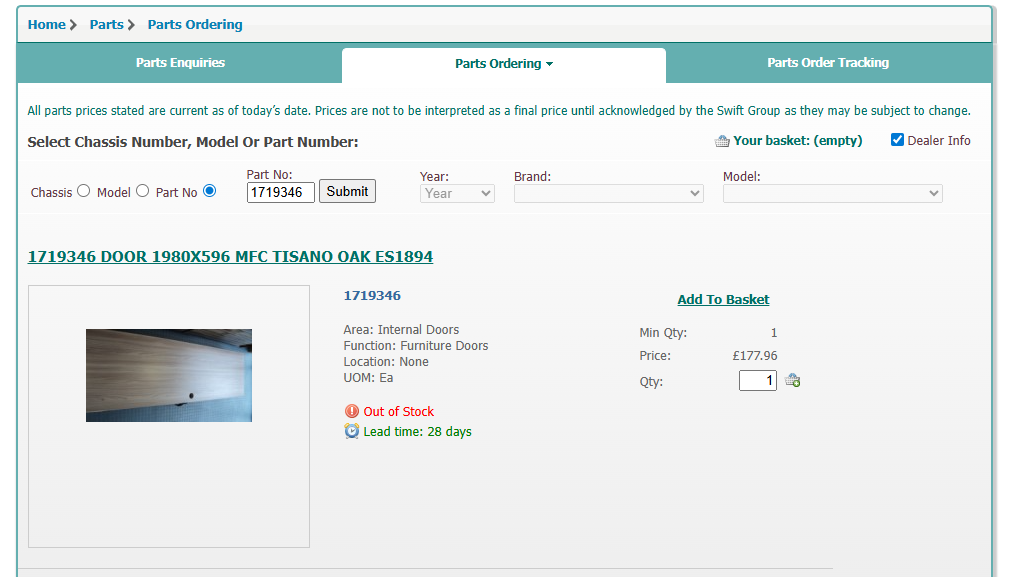Open the Model dropdown list
Image resolution: width=1014 pixels, height=577 pixels.
click(x=832, y=193)
